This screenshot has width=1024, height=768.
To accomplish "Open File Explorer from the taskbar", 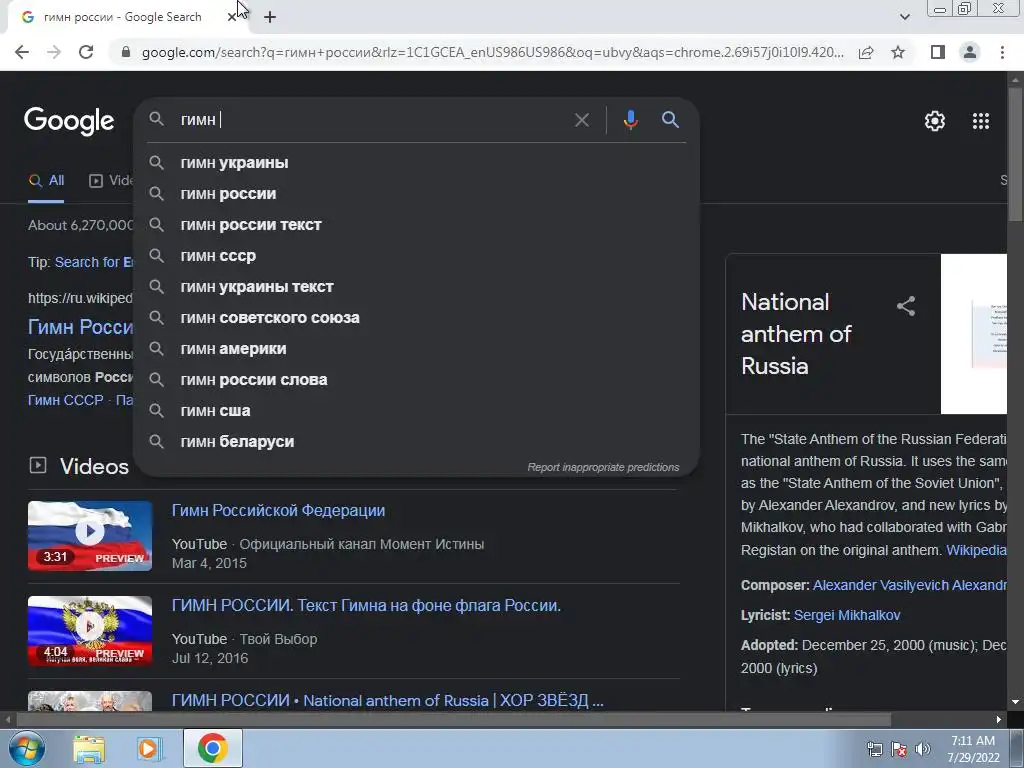I will (x=89, y=749).
